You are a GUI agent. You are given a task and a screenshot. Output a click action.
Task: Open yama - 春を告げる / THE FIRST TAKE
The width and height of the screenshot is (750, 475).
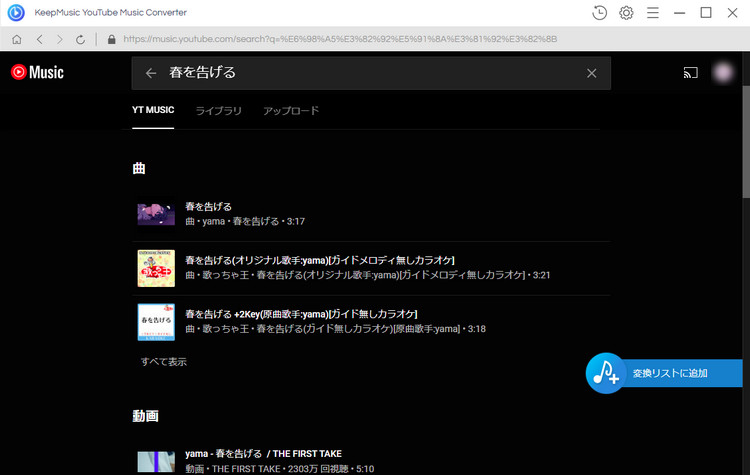coord(264,453)
